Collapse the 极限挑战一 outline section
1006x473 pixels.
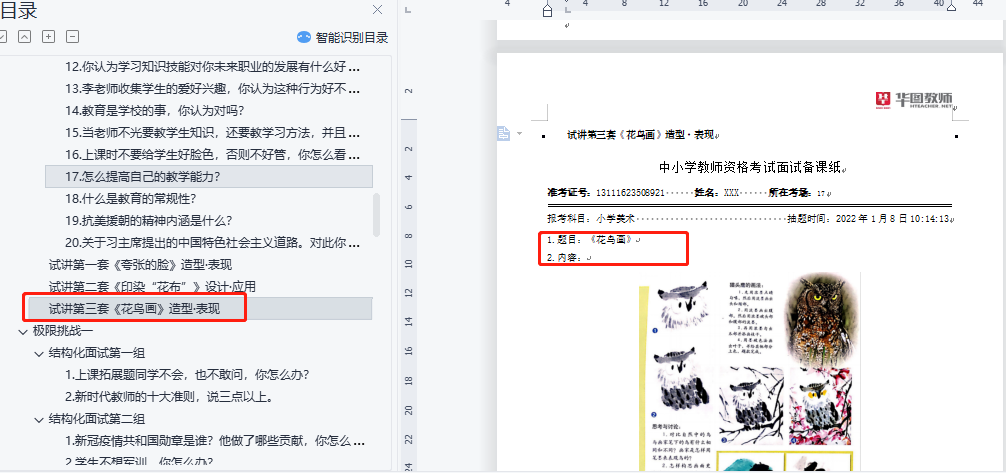point(23,330)
